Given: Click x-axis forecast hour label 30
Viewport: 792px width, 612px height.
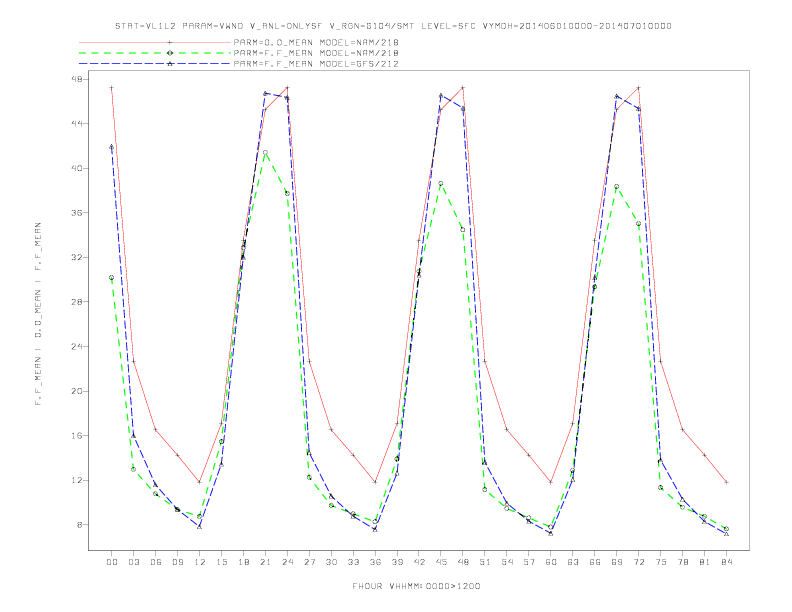Looking at the screenshot, I should click(331, 562).
